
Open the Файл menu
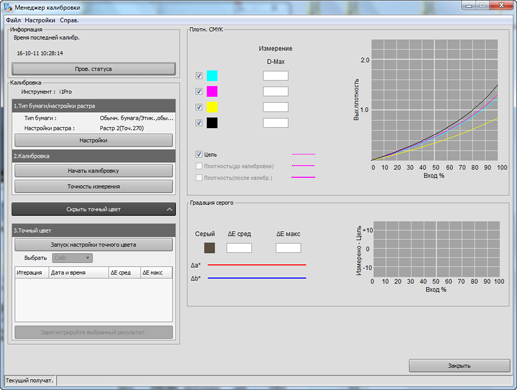(x=13, y=20)
